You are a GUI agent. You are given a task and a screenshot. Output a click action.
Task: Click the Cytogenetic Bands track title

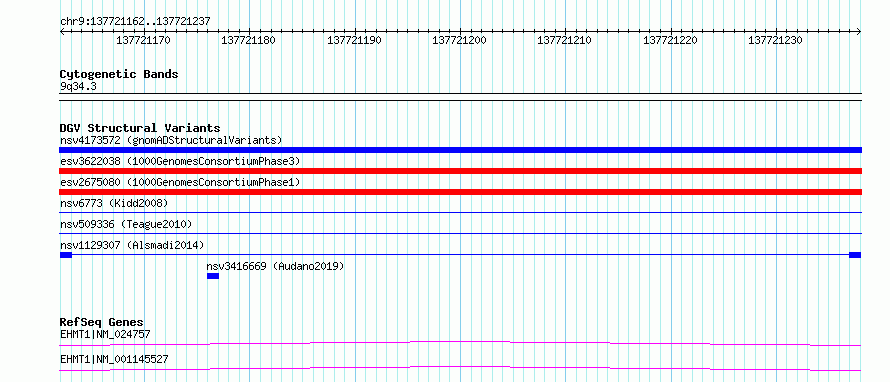pos(119,74)
